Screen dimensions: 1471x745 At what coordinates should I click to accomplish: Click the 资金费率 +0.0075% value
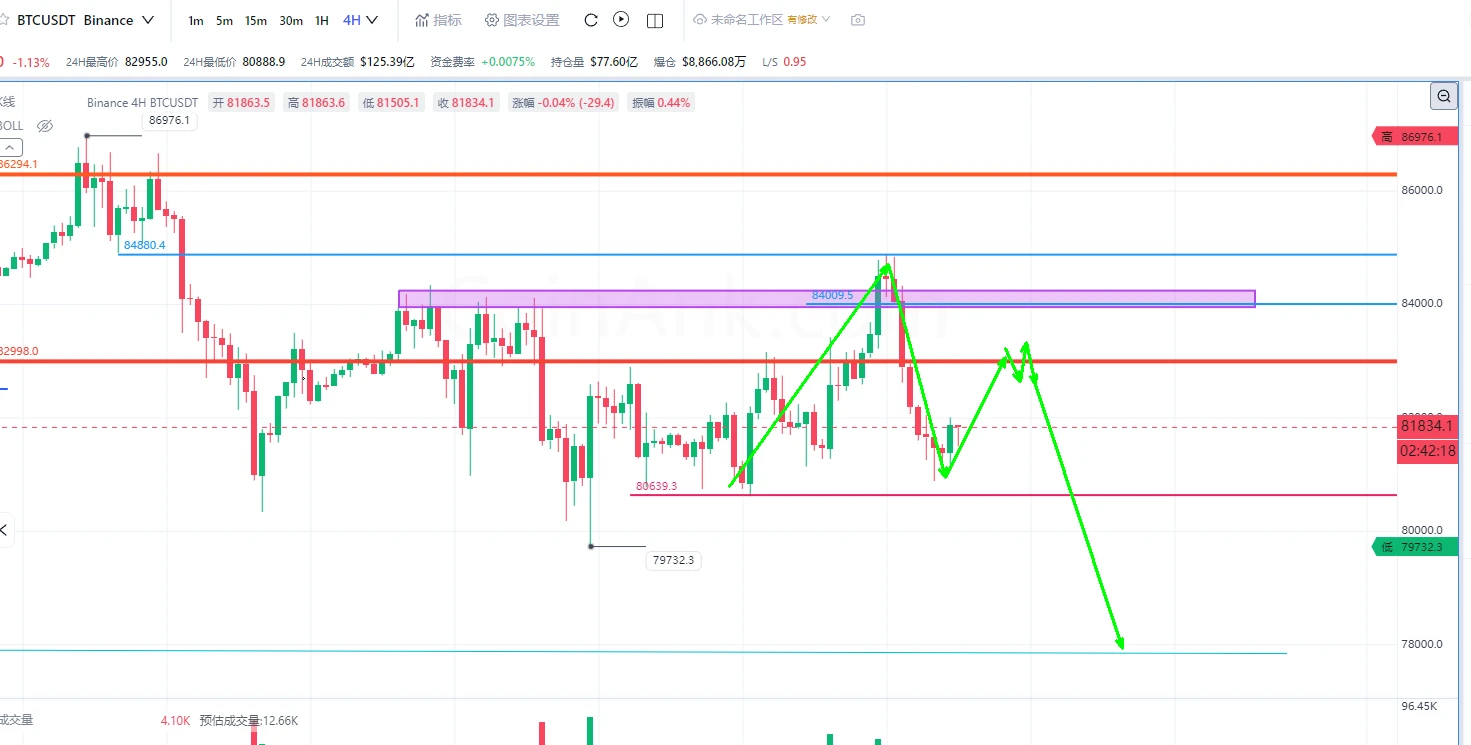508,62
